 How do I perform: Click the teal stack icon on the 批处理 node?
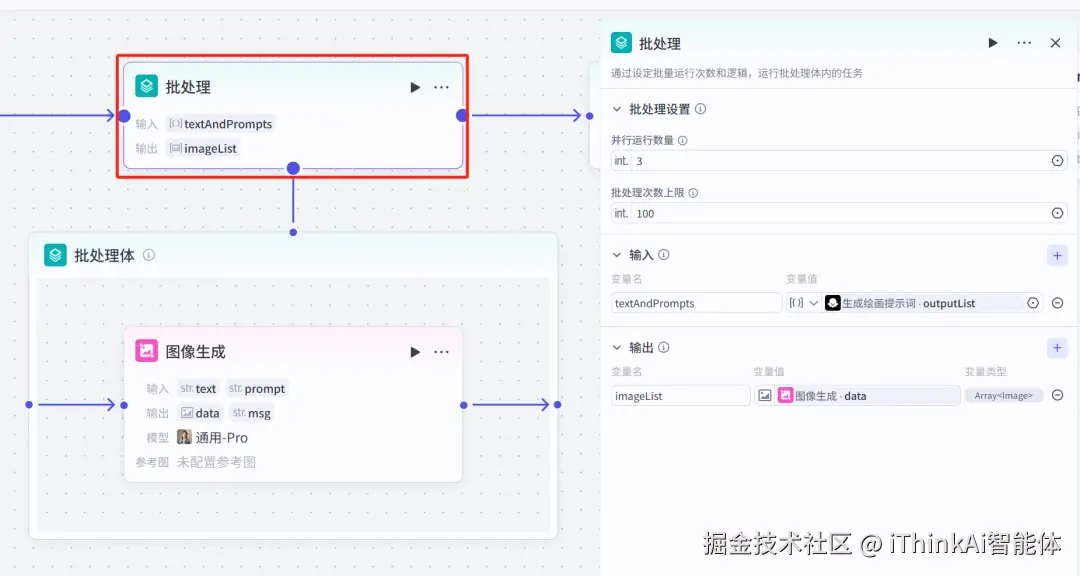point(146,86)
